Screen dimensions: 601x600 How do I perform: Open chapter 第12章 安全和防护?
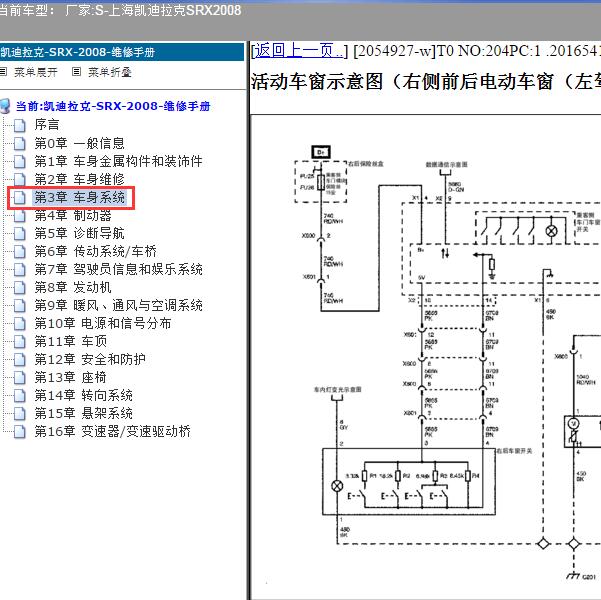pyautogui.click(x=90, y=360)
